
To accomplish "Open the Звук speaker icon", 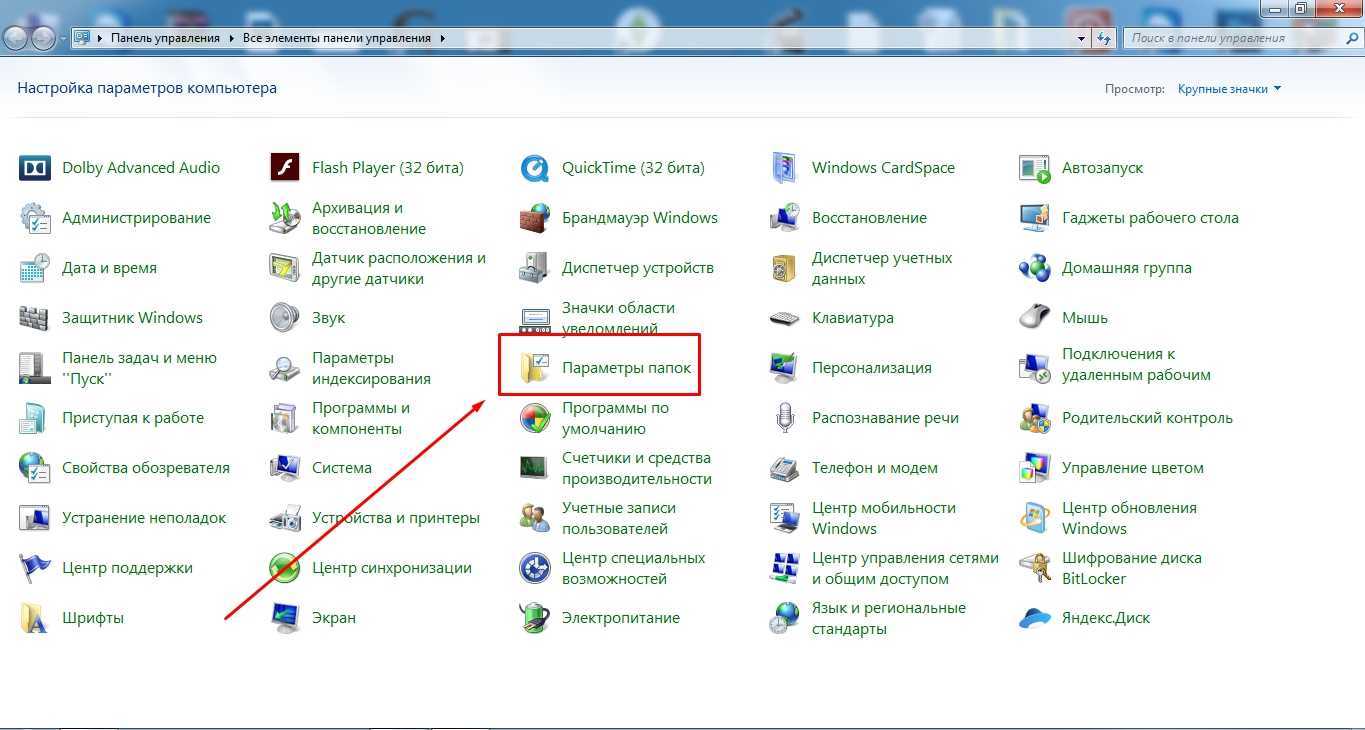I will 285,318.
